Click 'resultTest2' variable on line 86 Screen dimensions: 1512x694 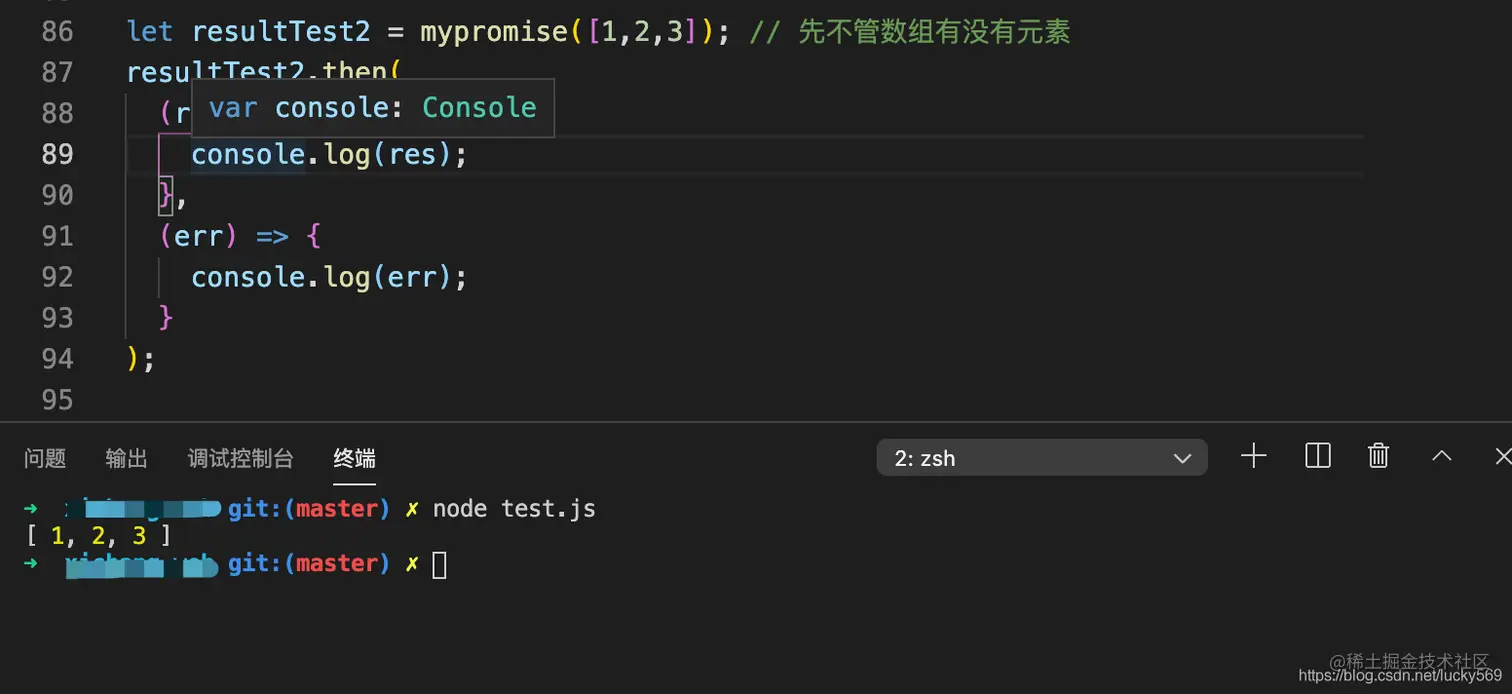pos(281,32)
